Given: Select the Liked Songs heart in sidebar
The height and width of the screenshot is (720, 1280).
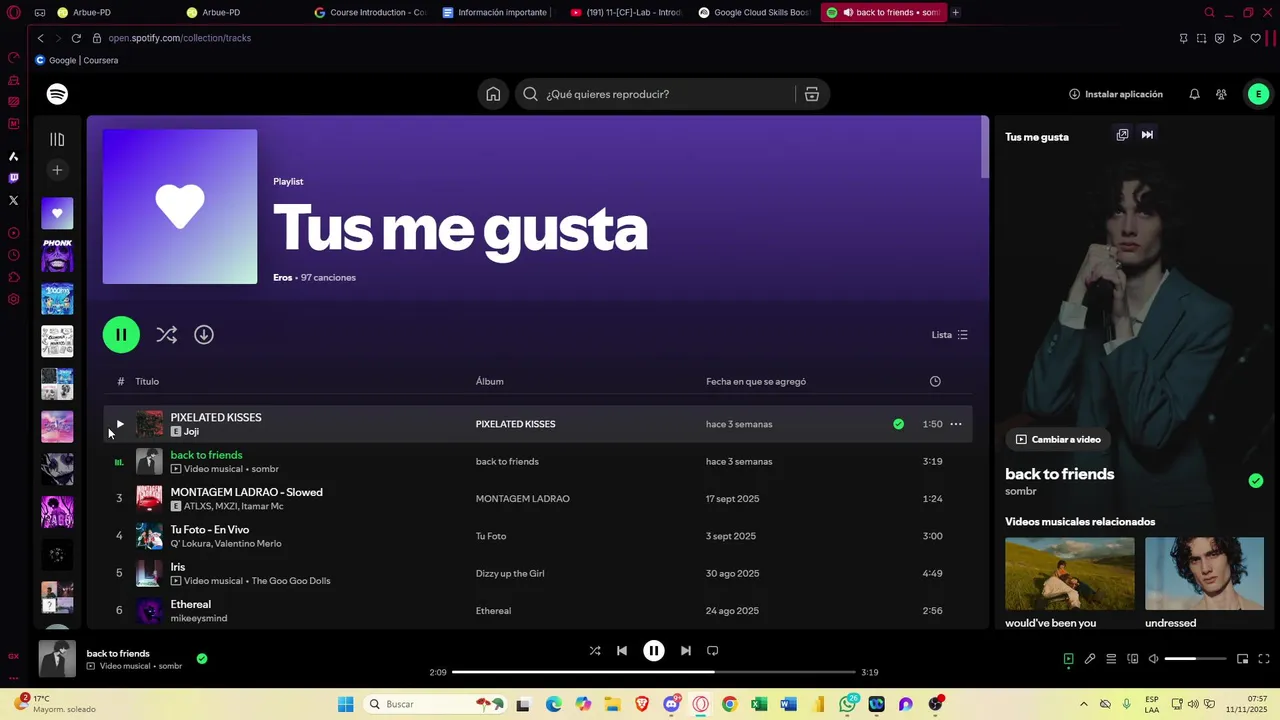Looking at the screenshot, I should [57, 213].
